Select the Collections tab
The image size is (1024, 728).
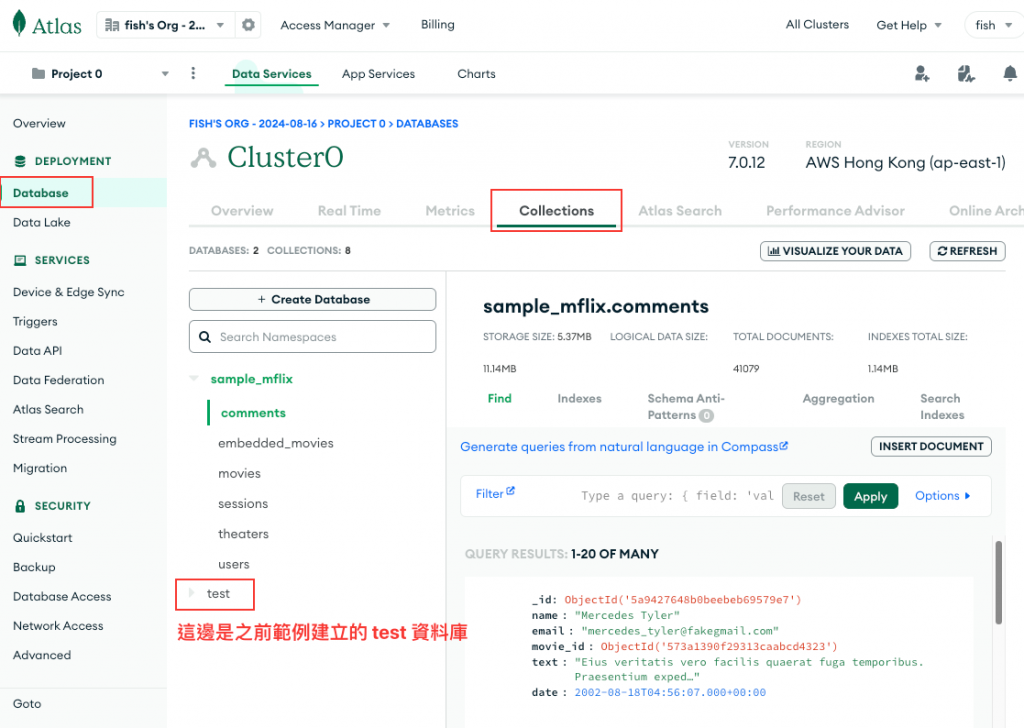coord(556,211)
